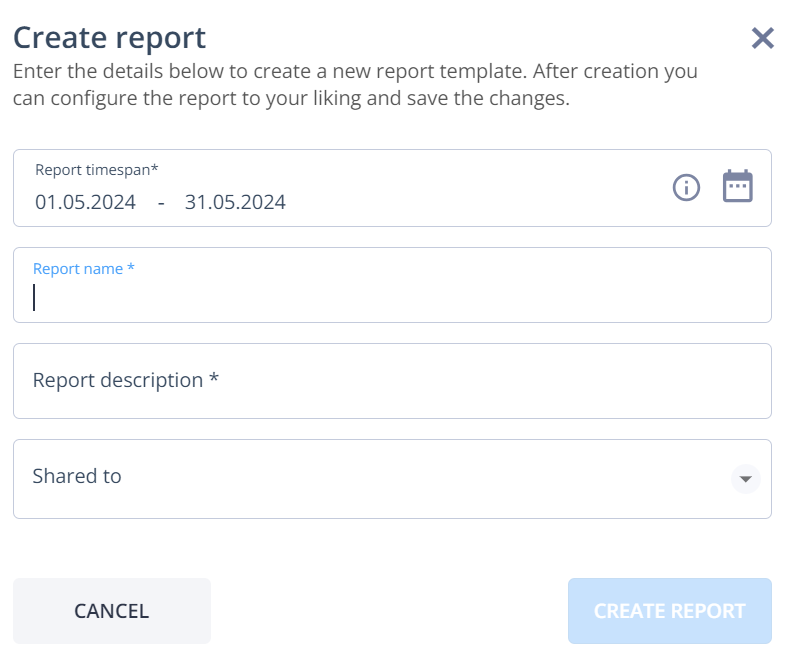794x670 pixels.
Task: Click the timespan info icon
Action: [686, 188]
